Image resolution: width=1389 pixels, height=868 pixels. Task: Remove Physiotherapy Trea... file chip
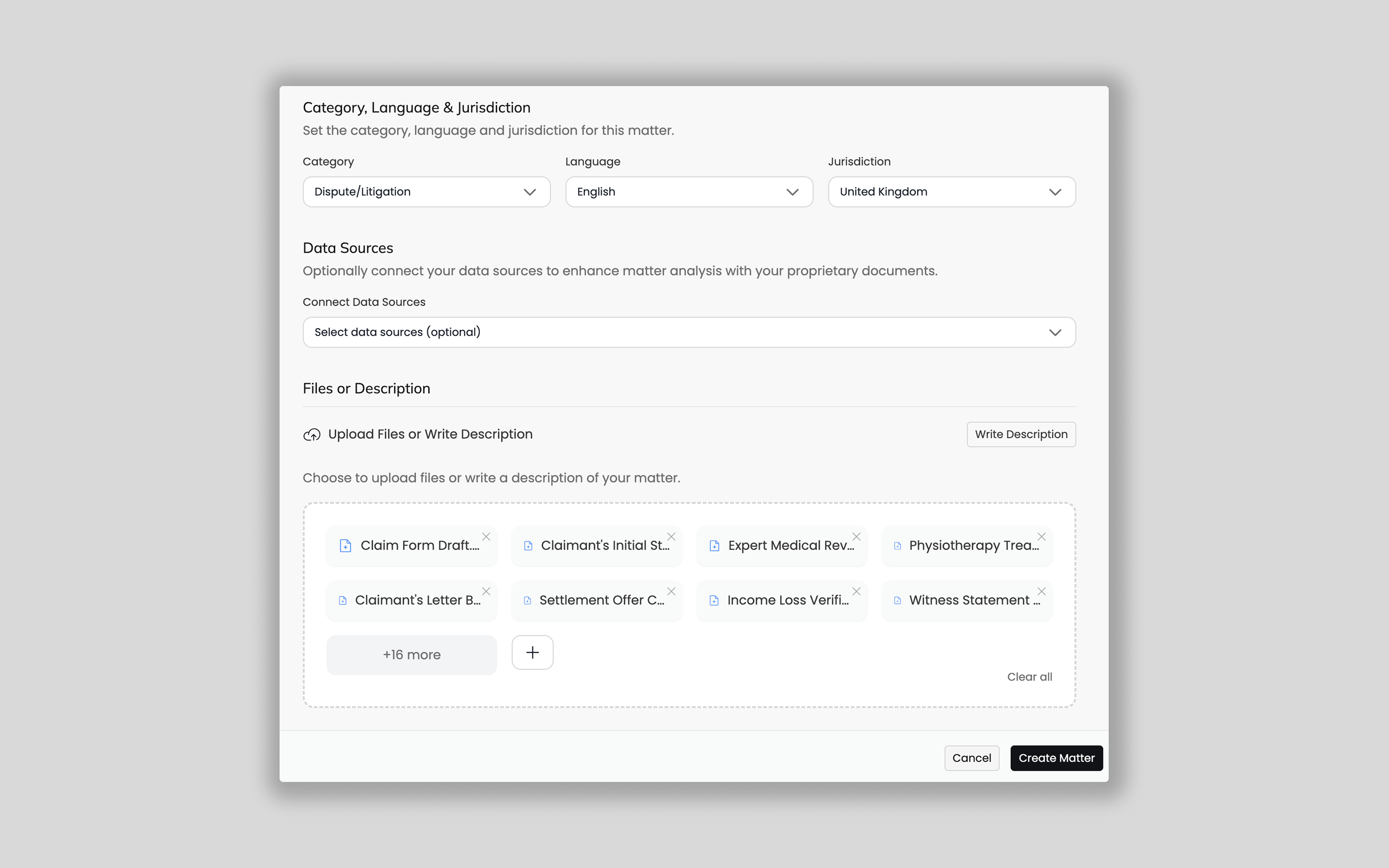1041,537
